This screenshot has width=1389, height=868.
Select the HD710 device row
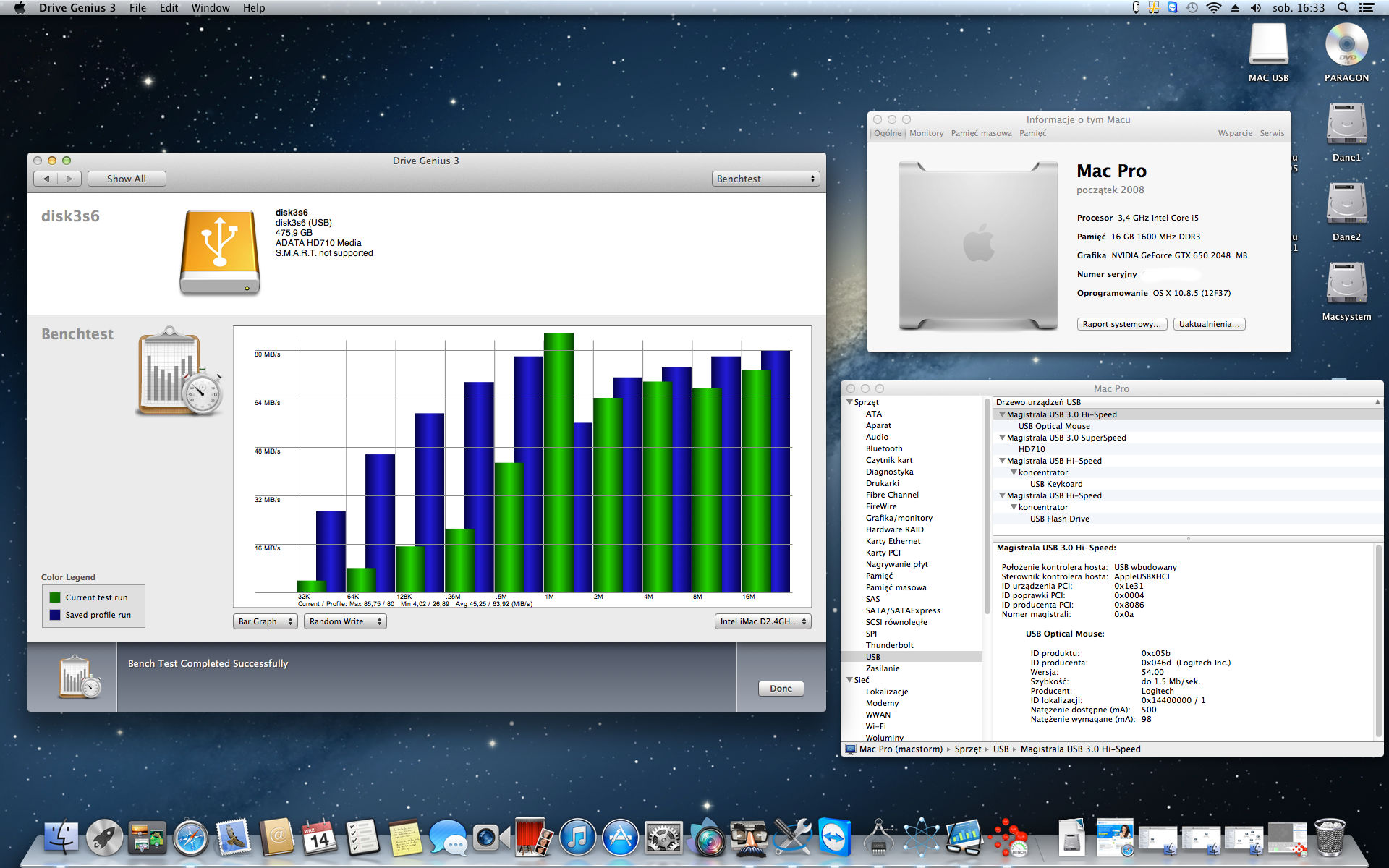tap(1186, 449)
